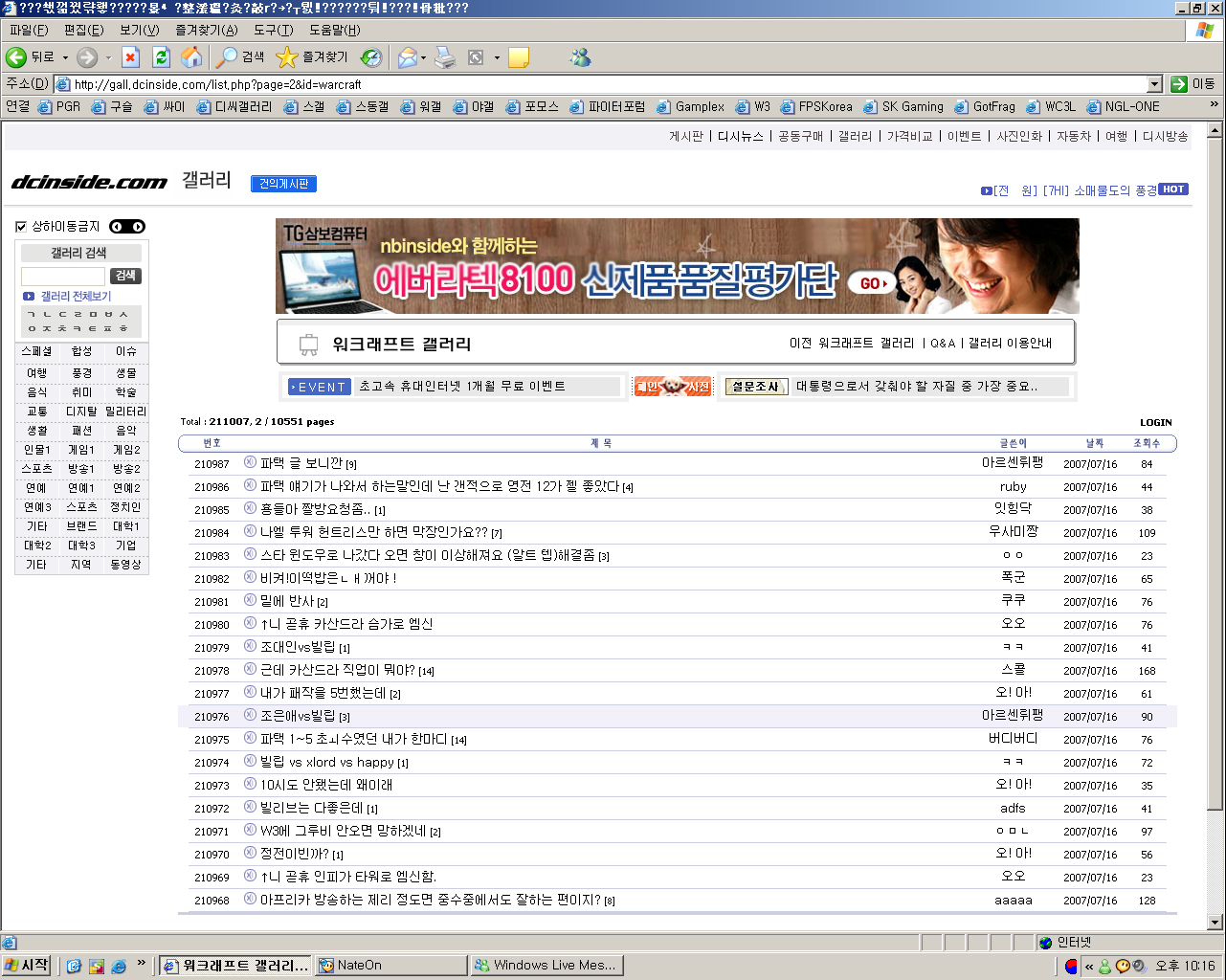Stop page loading with the red X icon
This screenshot has width=1226, height=980.
tap(131, 57)
